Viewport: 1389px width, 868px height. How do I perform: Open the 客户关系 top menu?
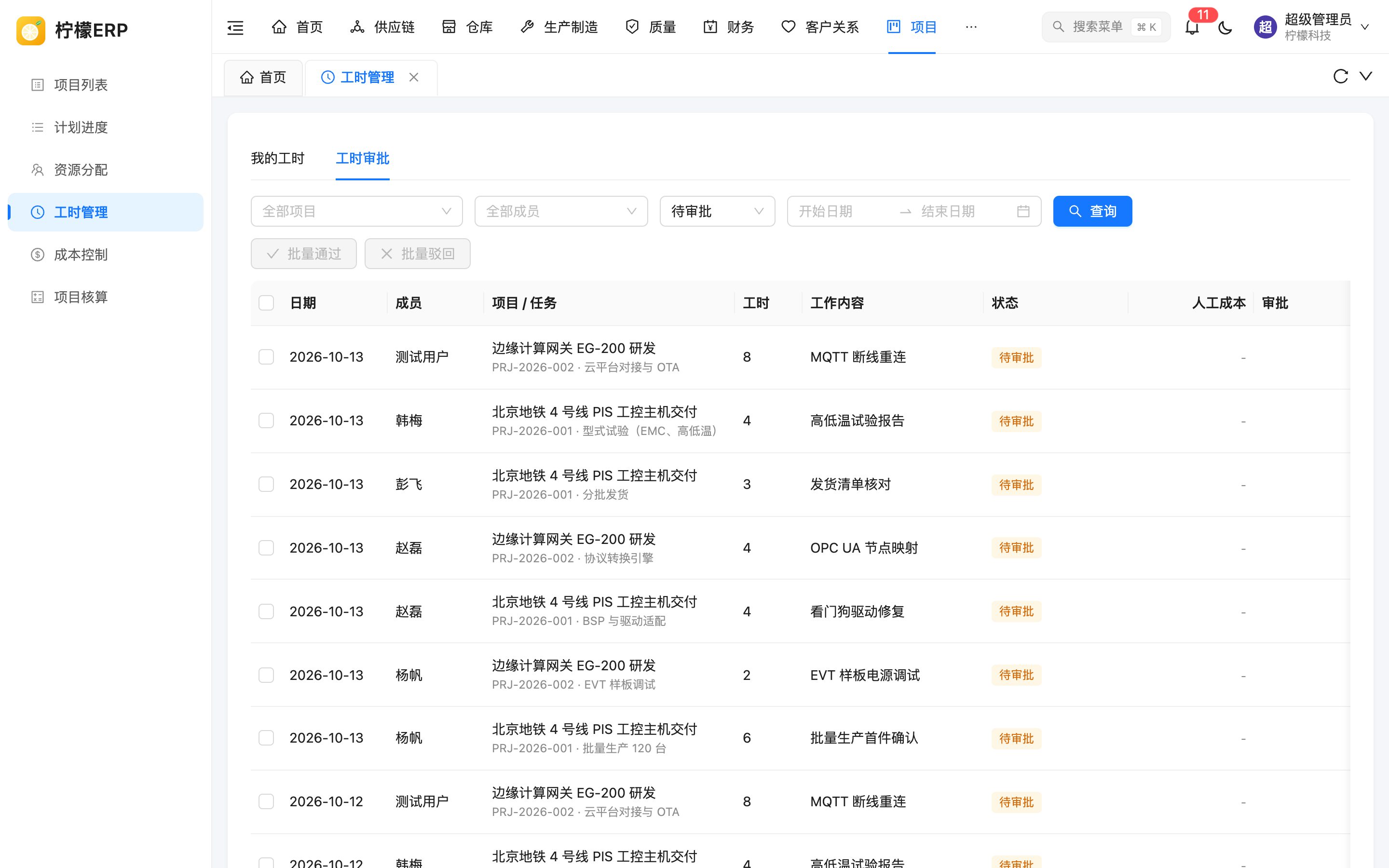click(820, 27)
